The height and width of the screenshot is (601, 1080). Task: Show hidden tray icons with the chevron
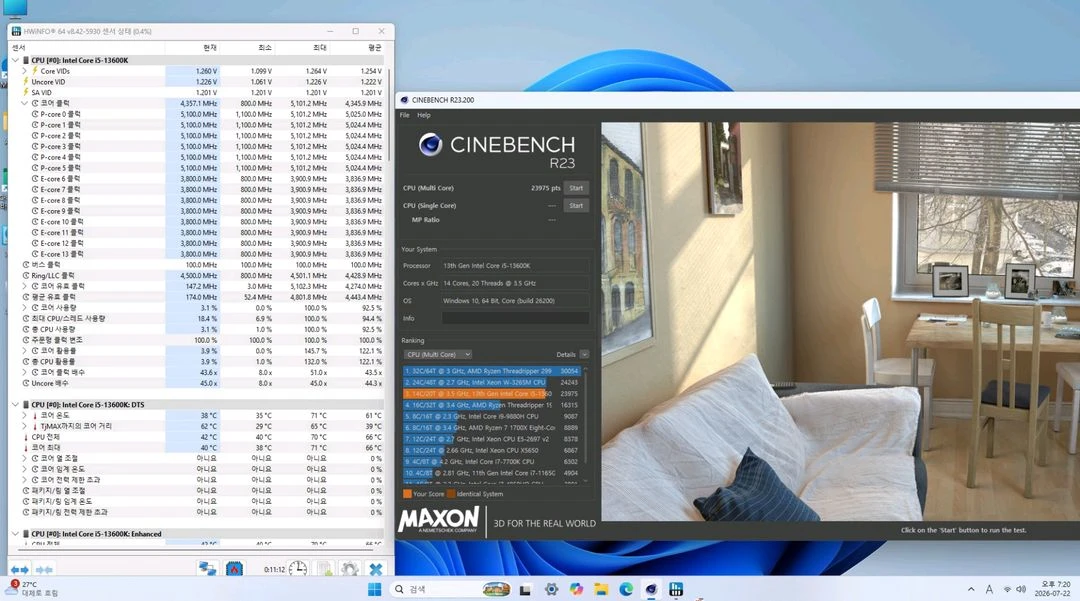(971, 589)
